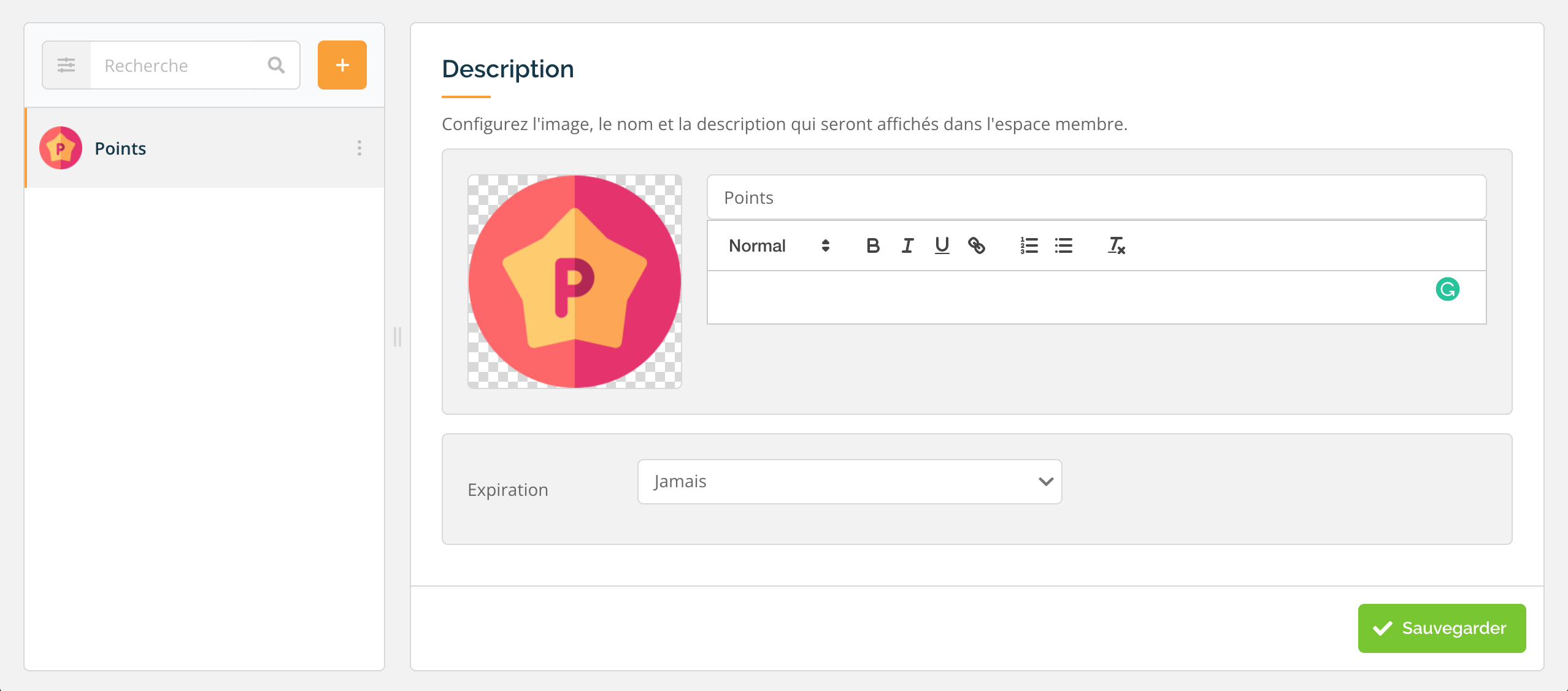
Task: Click the Points name input field
Action: (x=1096, y=197)
